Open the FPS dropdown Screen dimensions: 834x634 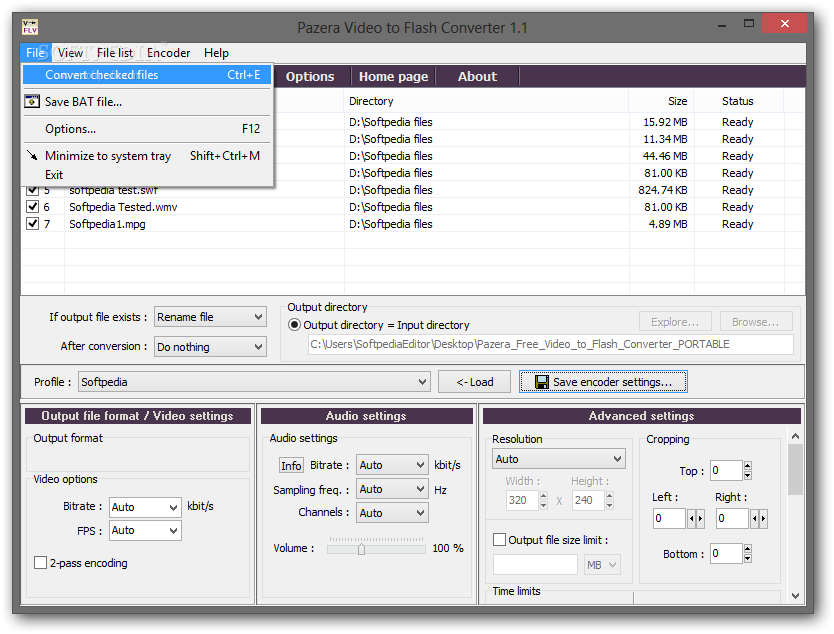[x=145, y=530]
